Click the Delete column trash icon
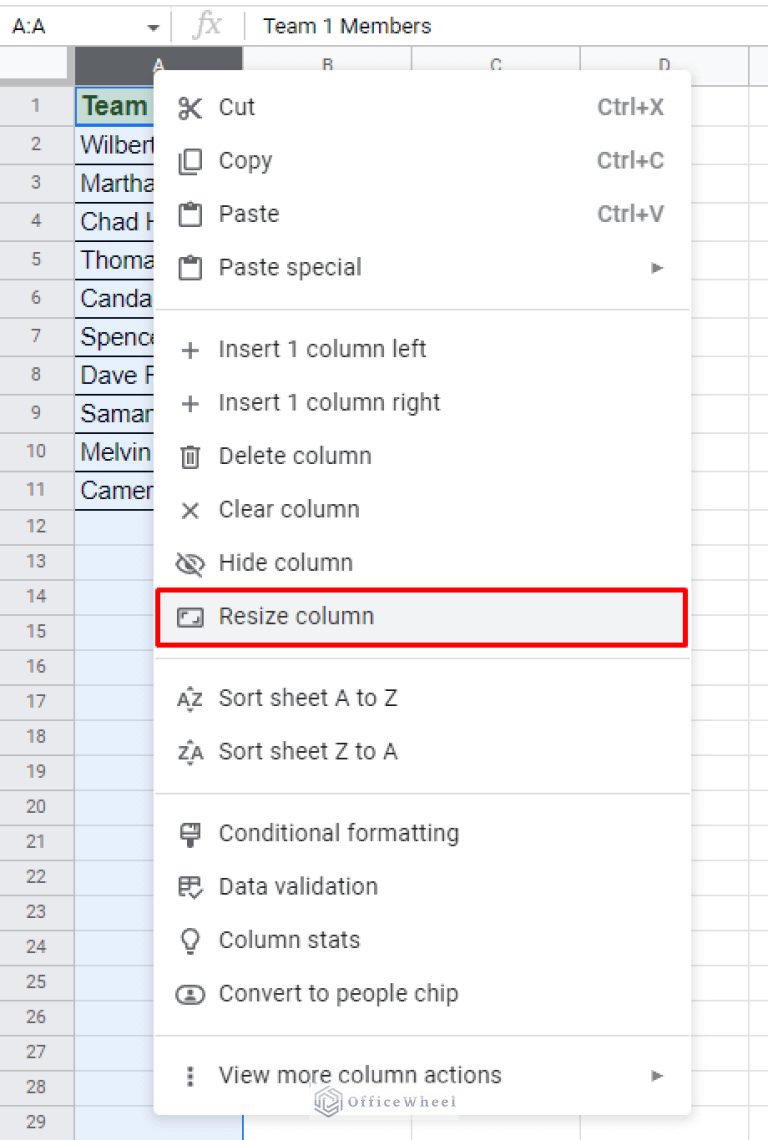768x1140 pixels. (x=190, y=455)
